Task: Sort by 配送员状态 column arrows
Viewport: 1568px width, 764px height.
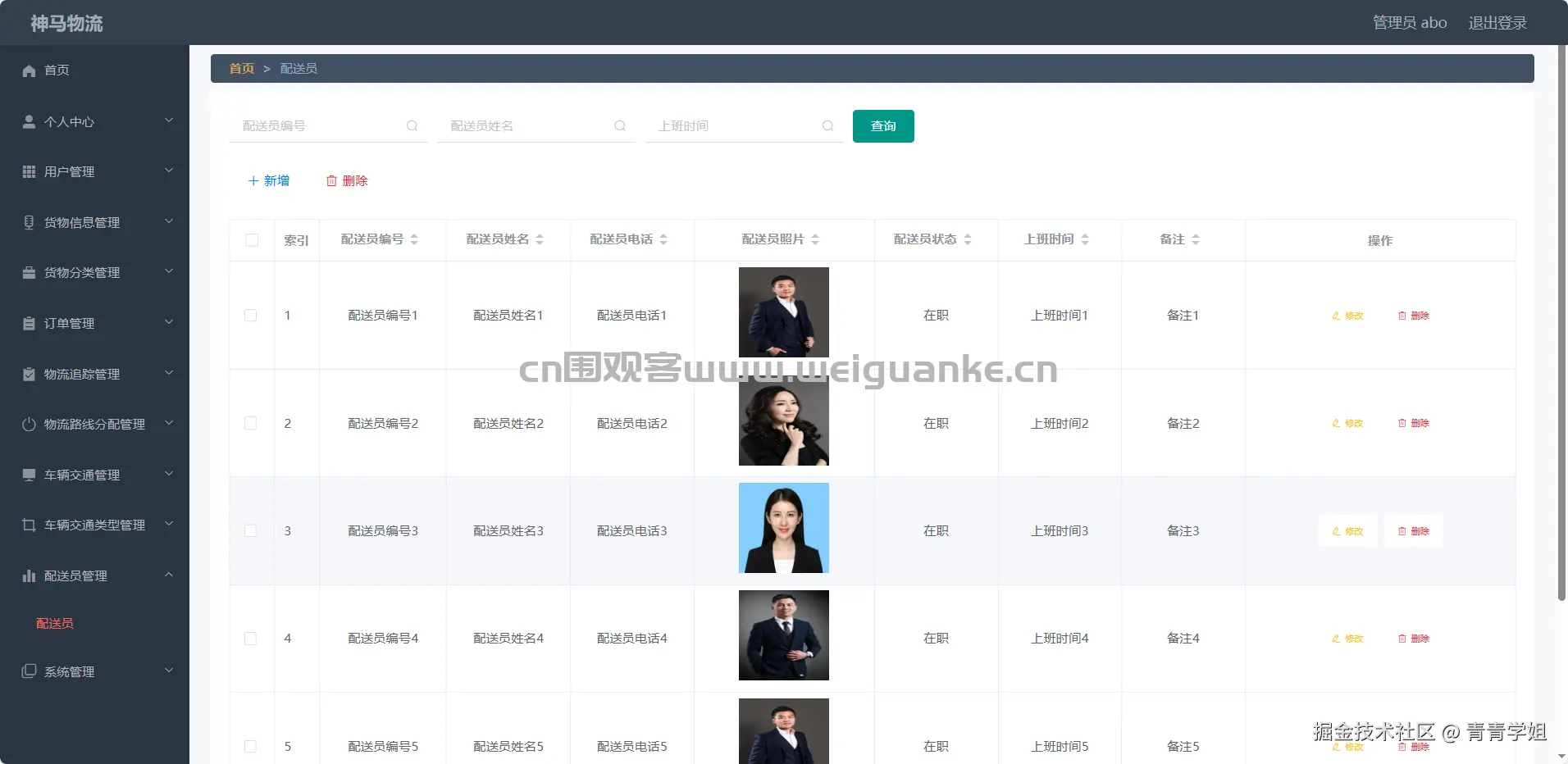Action: pyautogui.click(x=968, y=239)
